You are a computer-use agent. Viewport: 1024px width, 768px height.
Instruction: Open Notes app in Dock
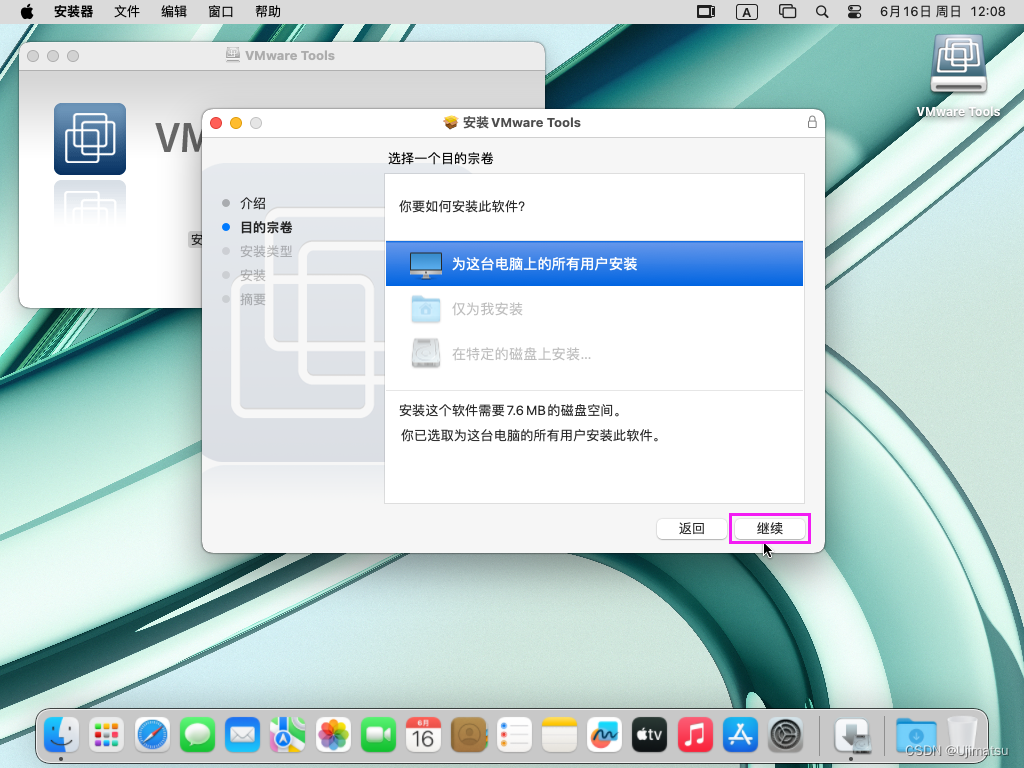559,735
